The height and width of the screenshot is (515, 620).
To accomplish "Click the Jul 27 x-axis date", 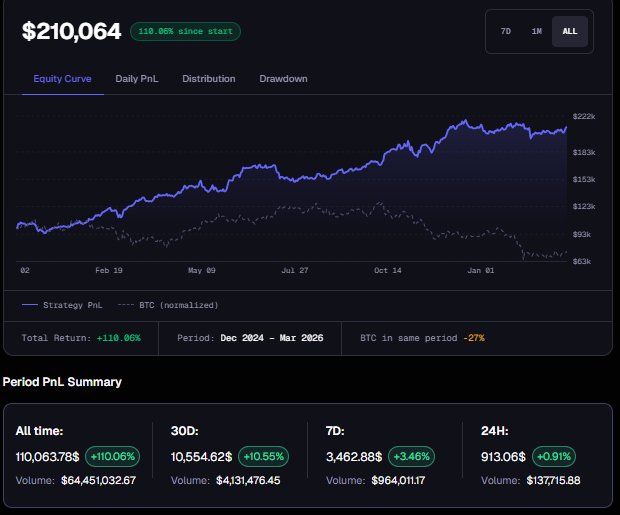I will click(295, 271).
